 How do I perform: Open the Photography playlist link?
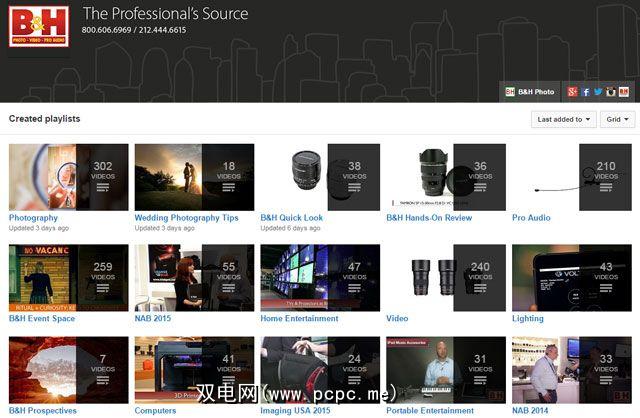(33, 217)
